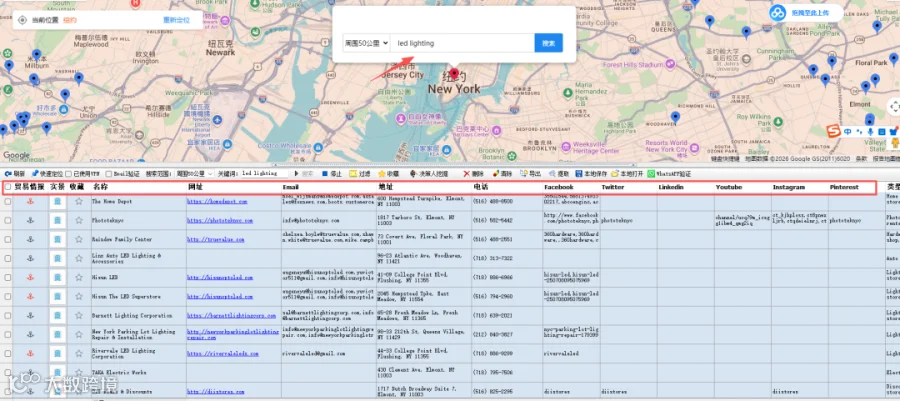
Task: Check the TAKA Electric Works row checkbox
Action: 8,372
